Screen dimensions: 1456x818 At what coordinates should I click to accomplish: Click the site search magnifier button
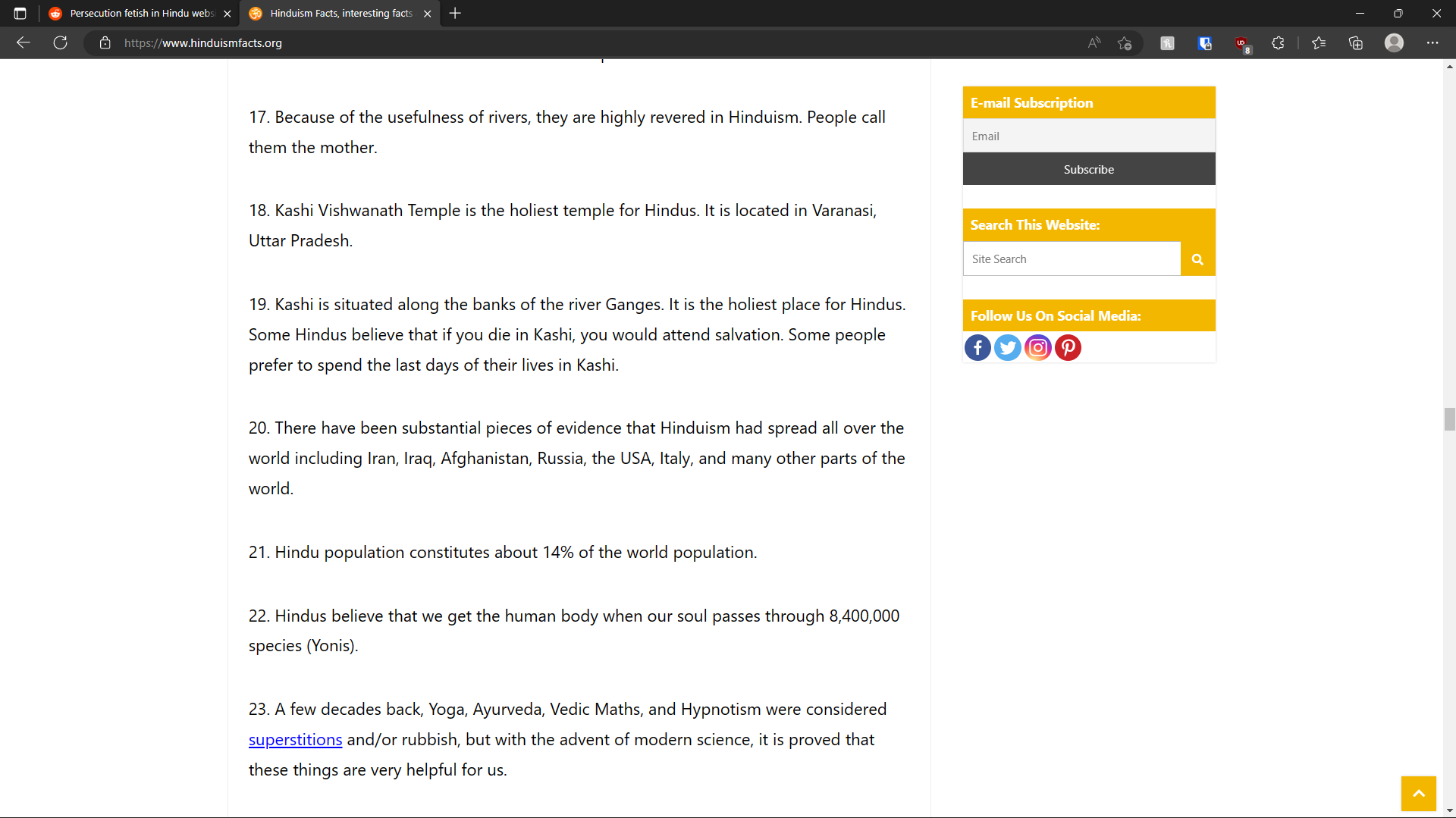click(x=1197, y=259)
